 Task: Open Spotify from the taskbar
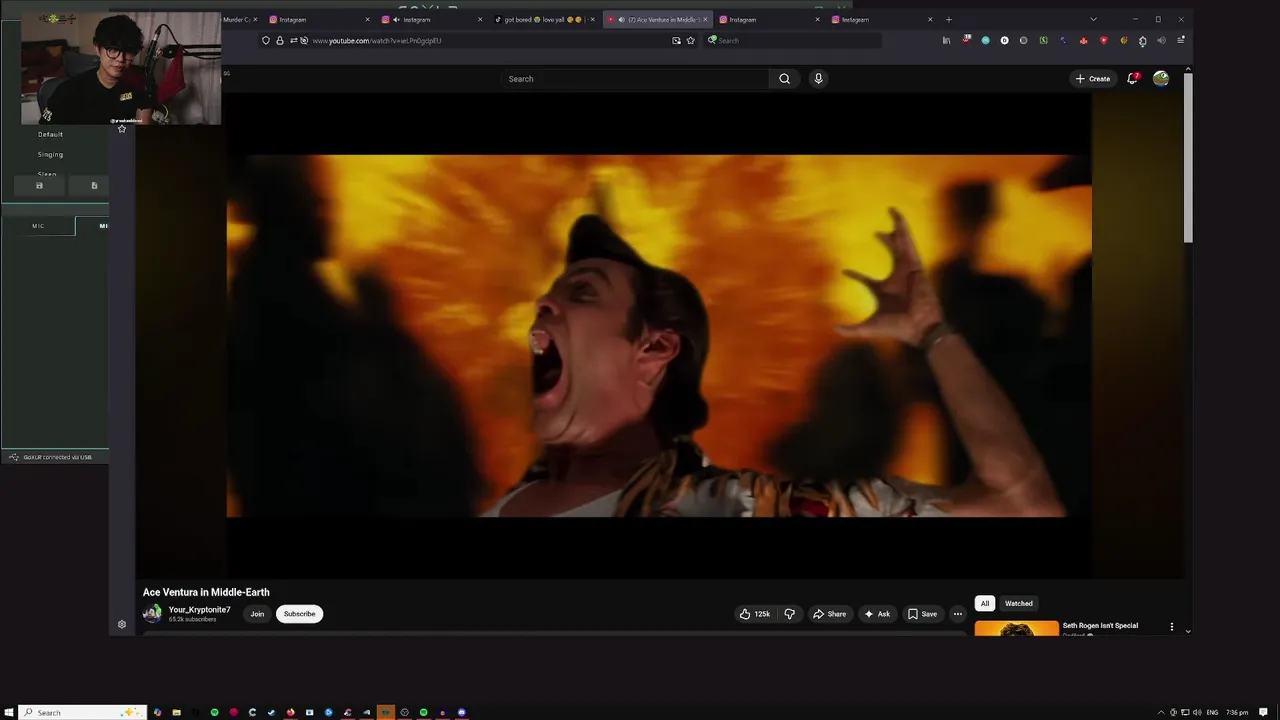click(x=214, y=712)
